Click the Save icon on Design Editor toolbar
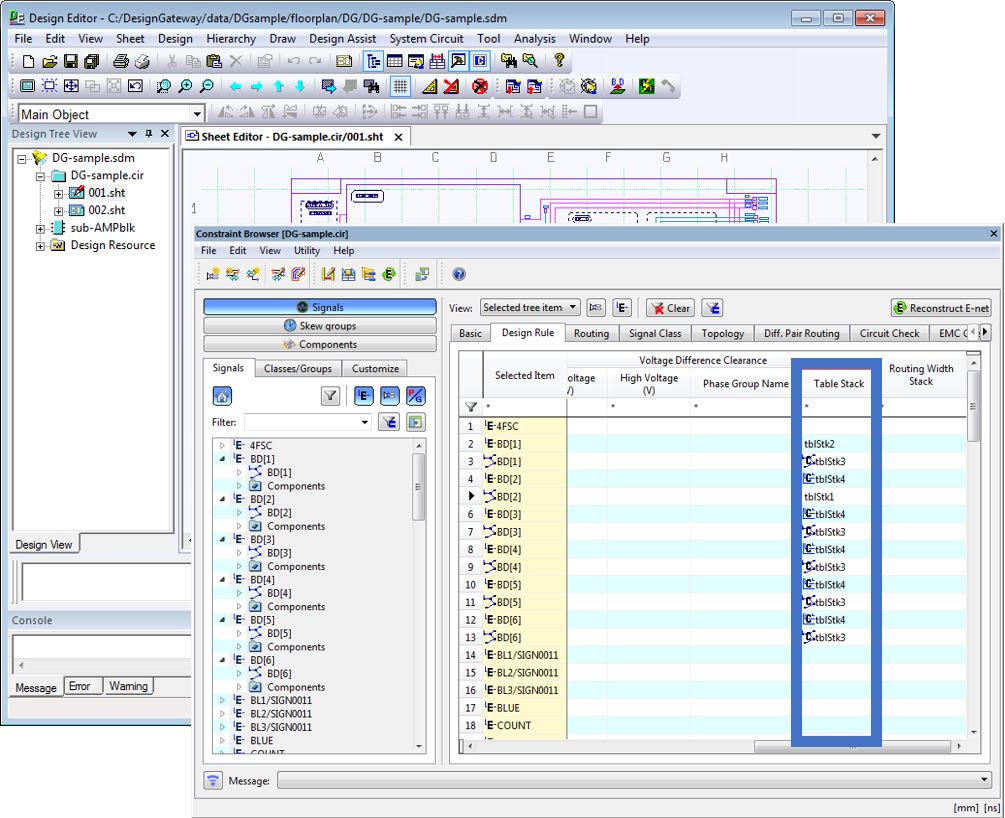1005x818 pixels. coord(73,61)
